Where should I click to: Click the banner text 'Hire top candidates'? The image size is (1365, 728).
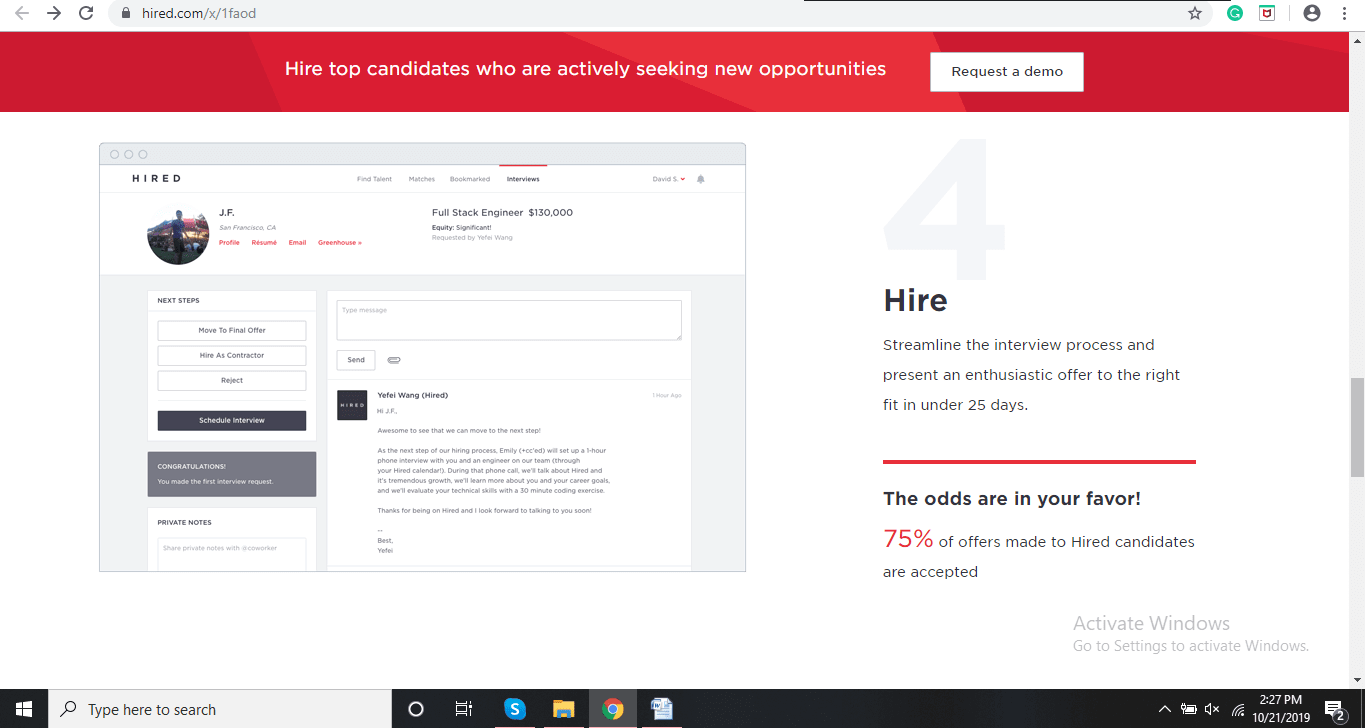[585, 69]
